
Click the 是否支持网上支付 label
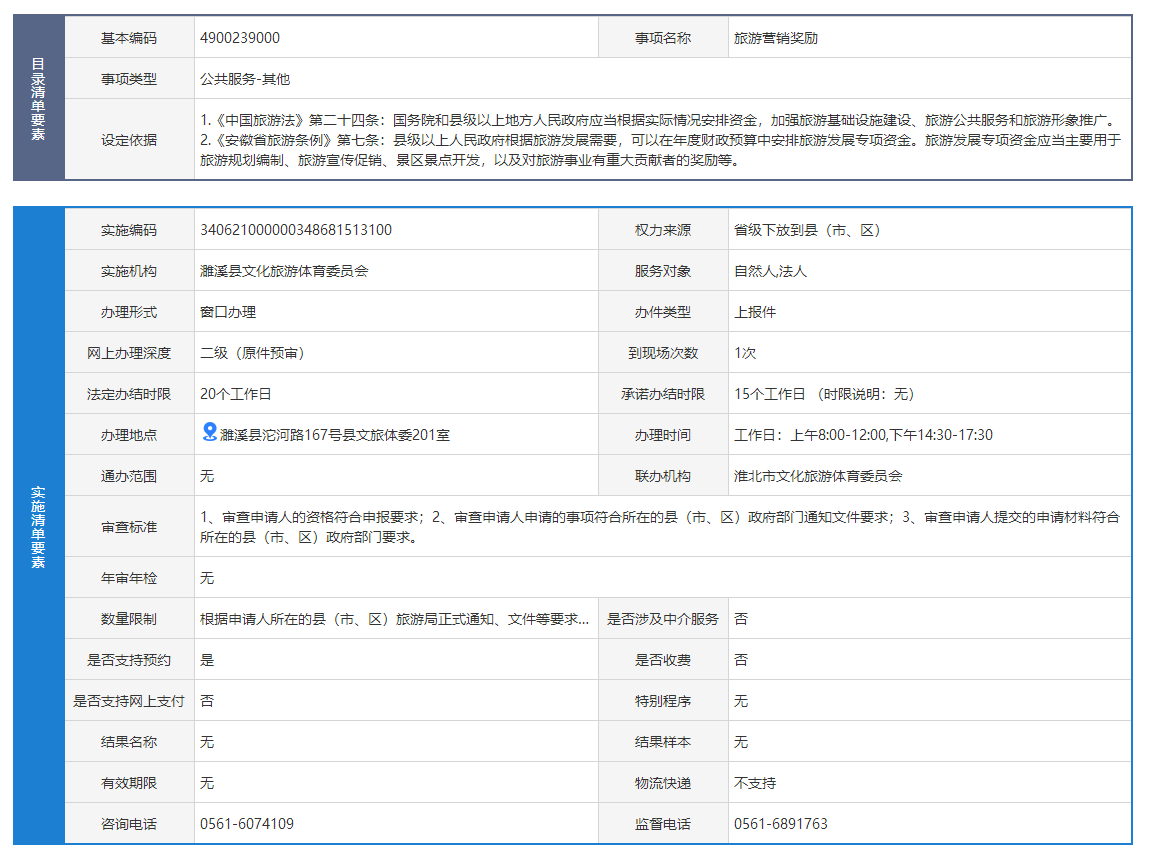pyautogui.click(x=129, y=701)
